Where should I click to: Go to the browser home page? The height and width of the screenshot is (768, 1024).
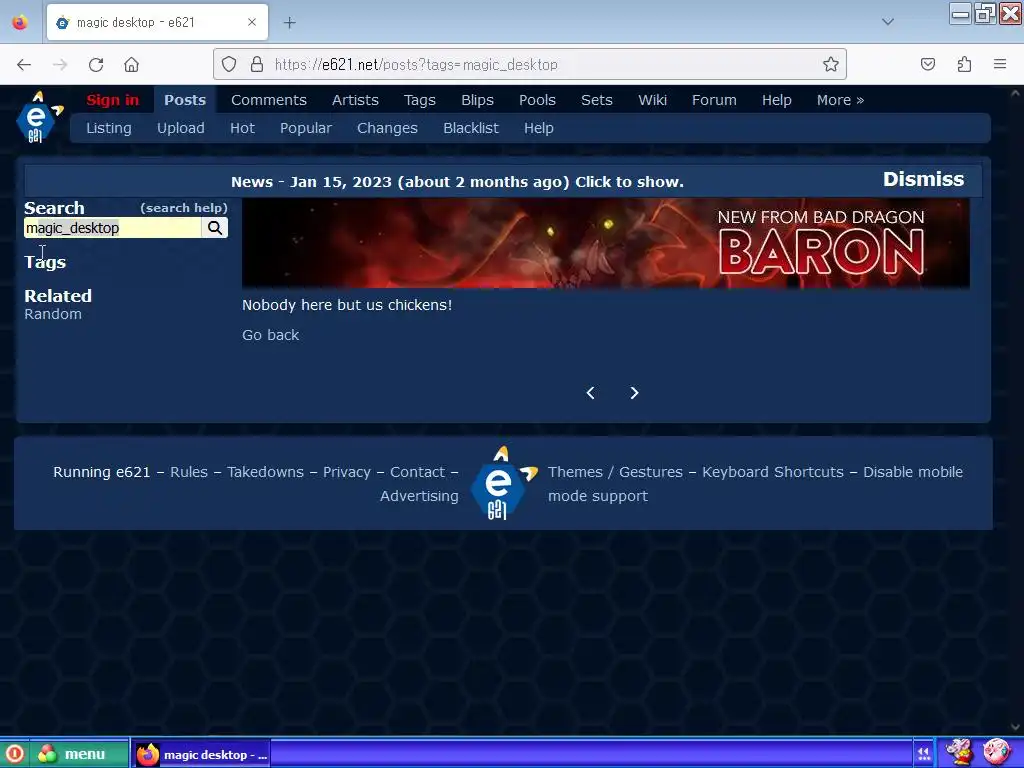[x=131, y=64]
